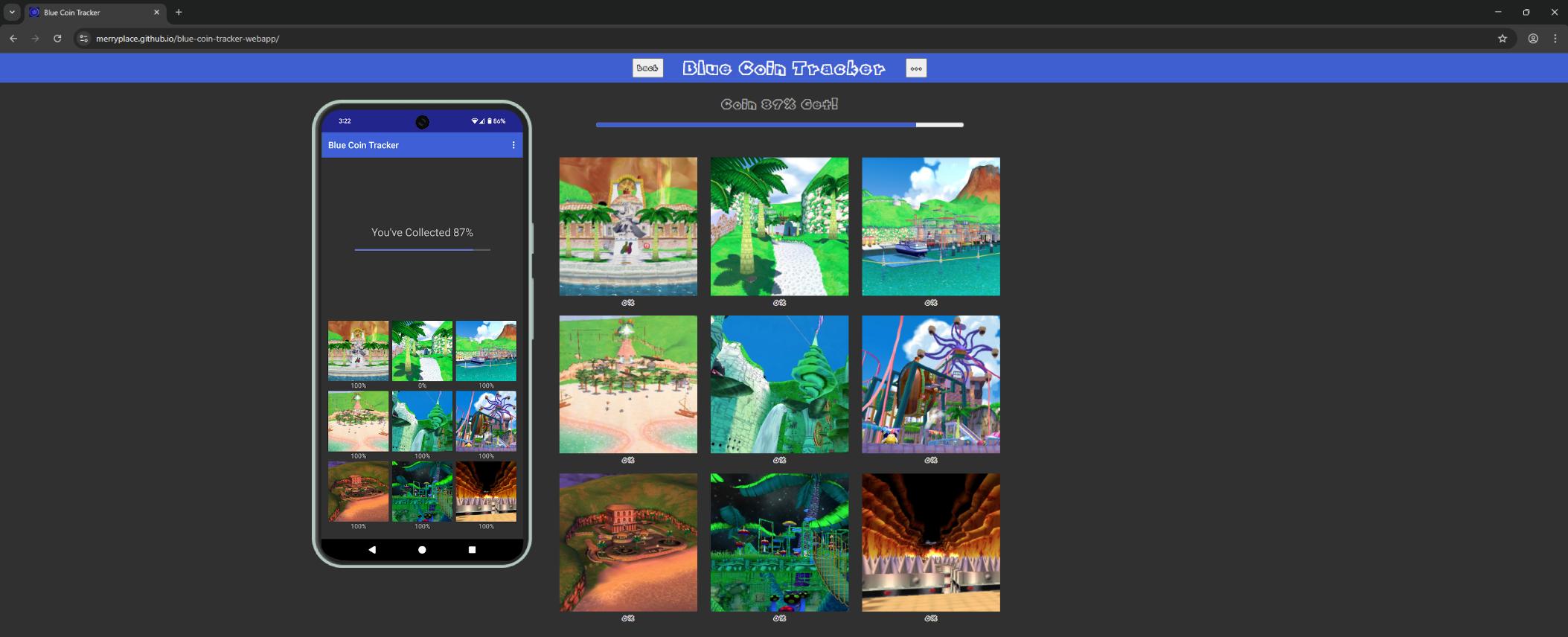Viewport: 1568px width, 637px height.
Task: Click the Coin 87% Got! heading
Action: (779, 104)
